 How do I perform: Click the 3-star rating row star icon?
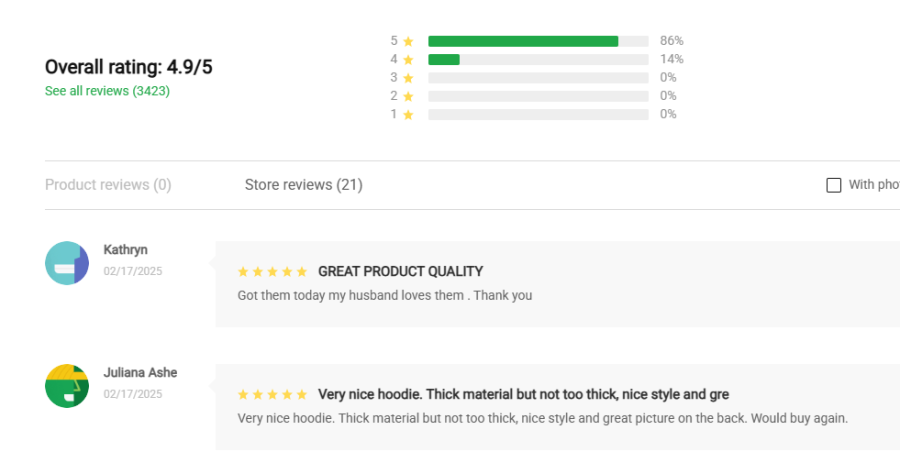pyautogui.click(x=408, y=78)
